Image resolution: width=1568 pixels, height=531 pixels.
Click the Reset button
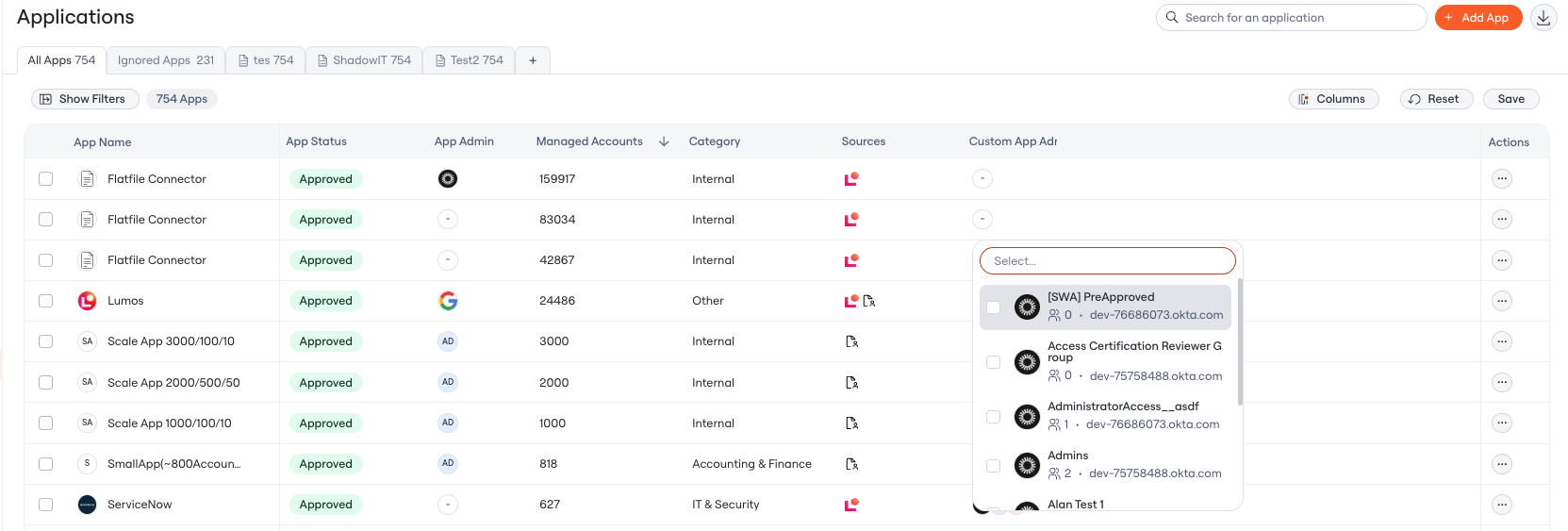1436,99
